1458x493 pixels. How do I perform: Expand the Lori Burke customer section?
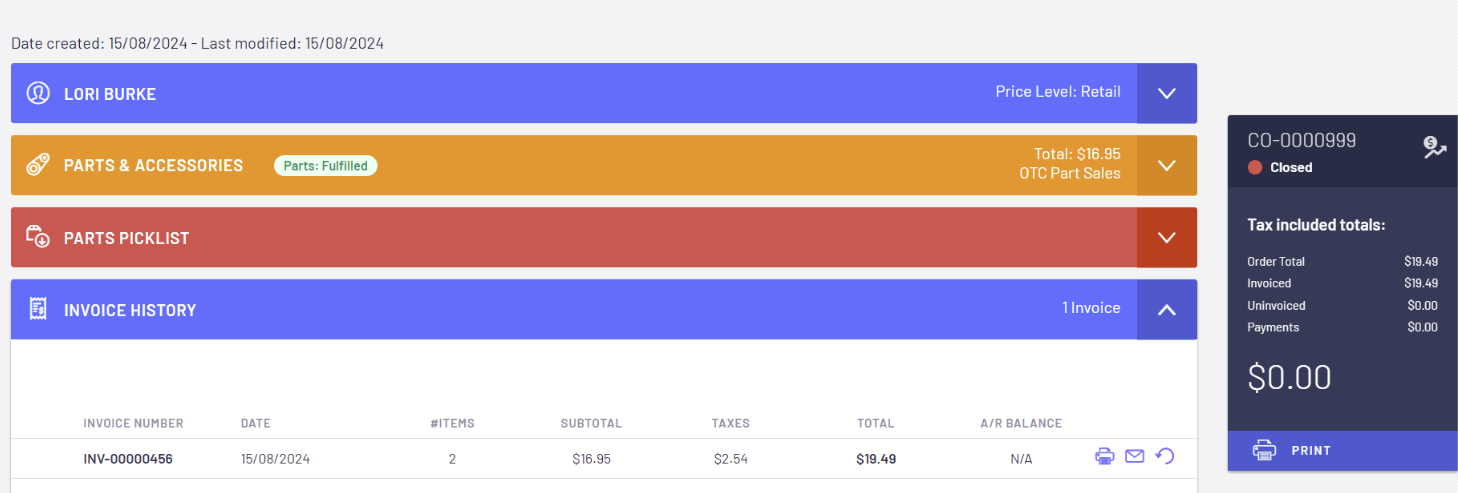tap(1166, 93)
